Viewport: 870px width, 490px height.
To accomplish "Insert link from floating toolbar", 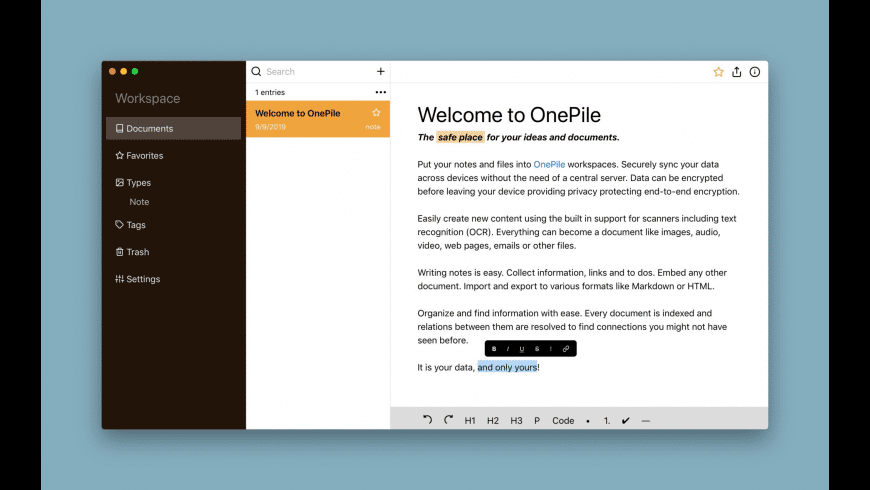I will pos(566,348).
